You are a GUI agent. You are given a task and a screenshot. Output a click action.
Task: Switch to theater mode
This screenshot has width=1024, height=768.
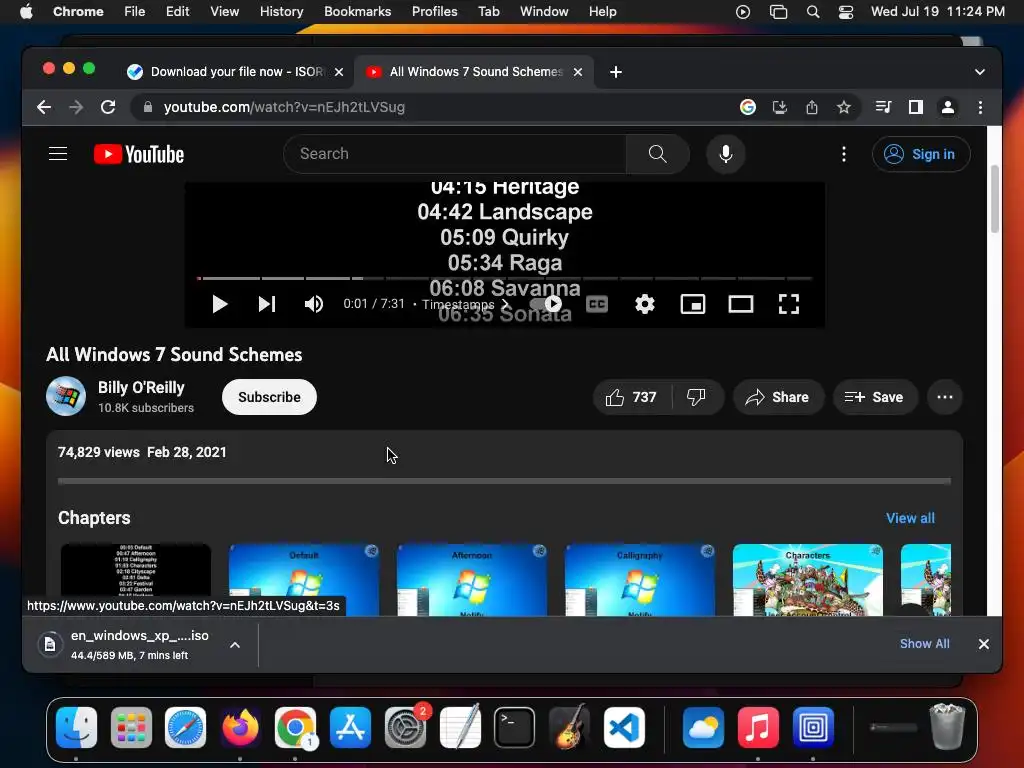click(x=741, y=304)
